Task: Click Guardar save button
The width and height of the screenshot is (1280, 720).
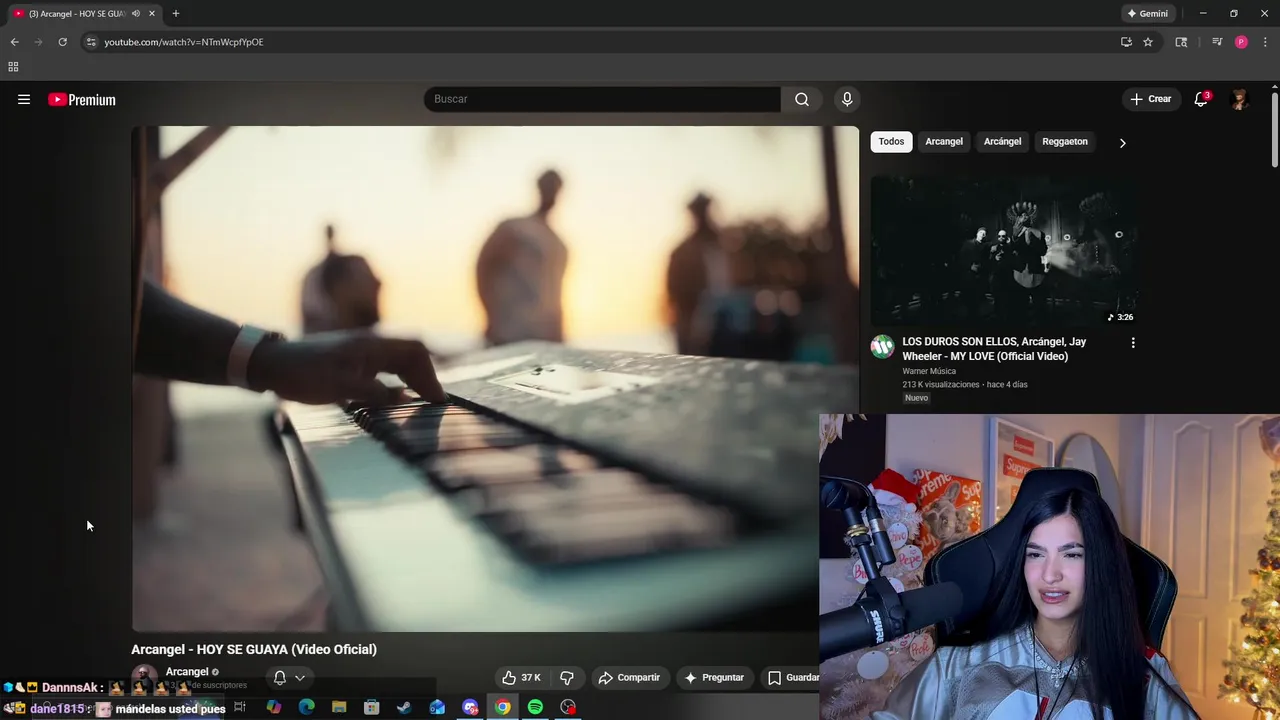Action: (792, 678)
